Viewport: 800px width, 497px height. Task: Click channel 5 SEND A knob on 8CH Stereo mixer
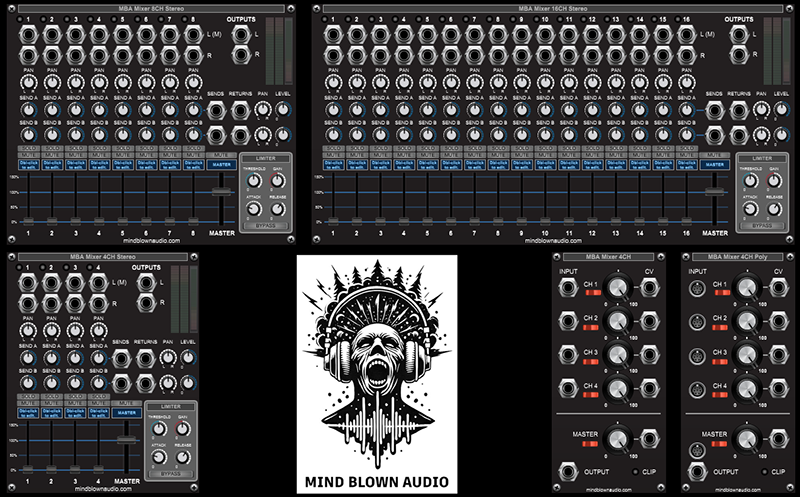tap(122, 110)
